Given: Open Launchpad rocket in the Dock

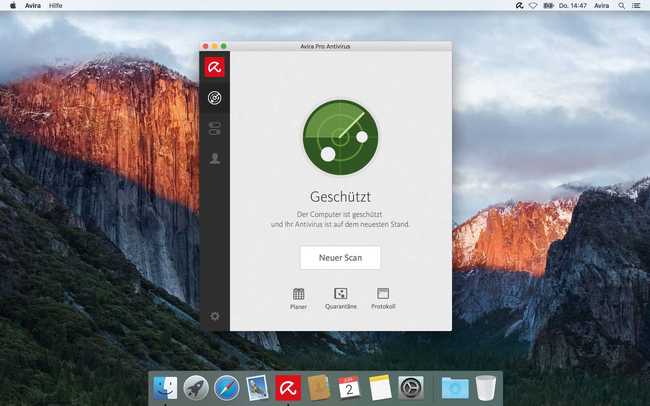Looking at the screenshot, I should coord(196,388).
